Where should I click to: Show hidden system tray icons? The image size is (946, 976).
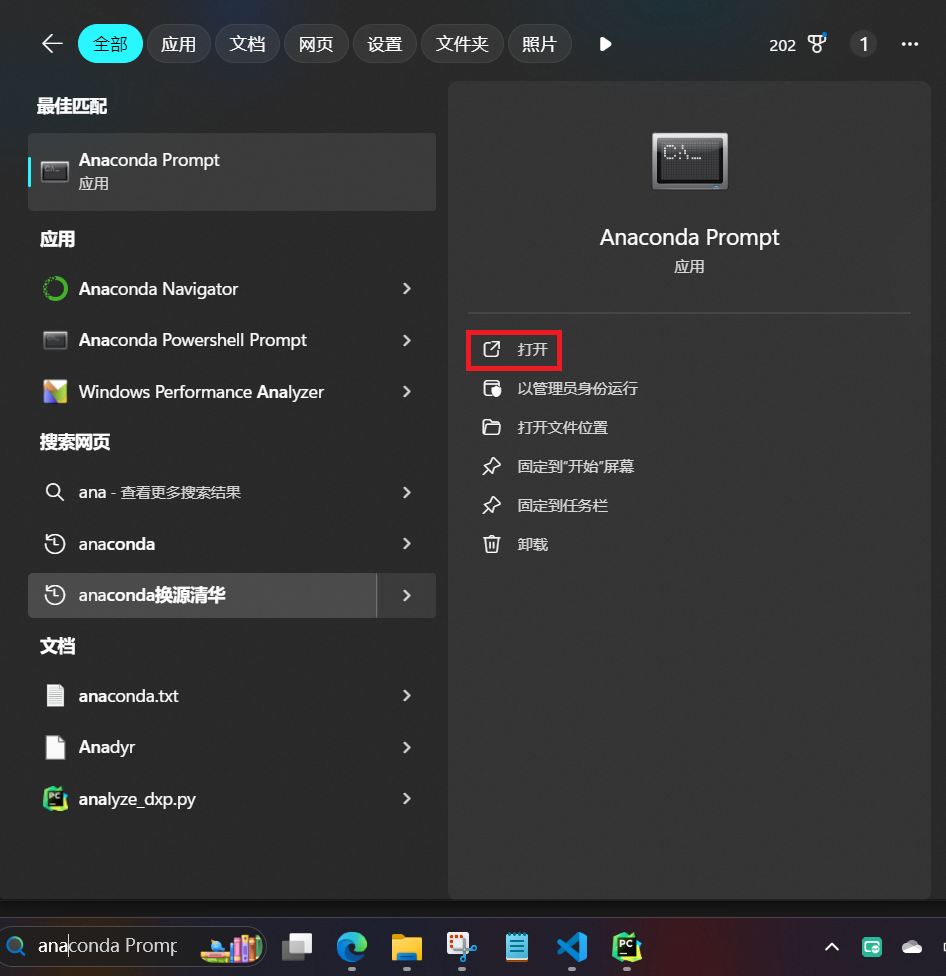pyautogui.click(x=831, y=947)
